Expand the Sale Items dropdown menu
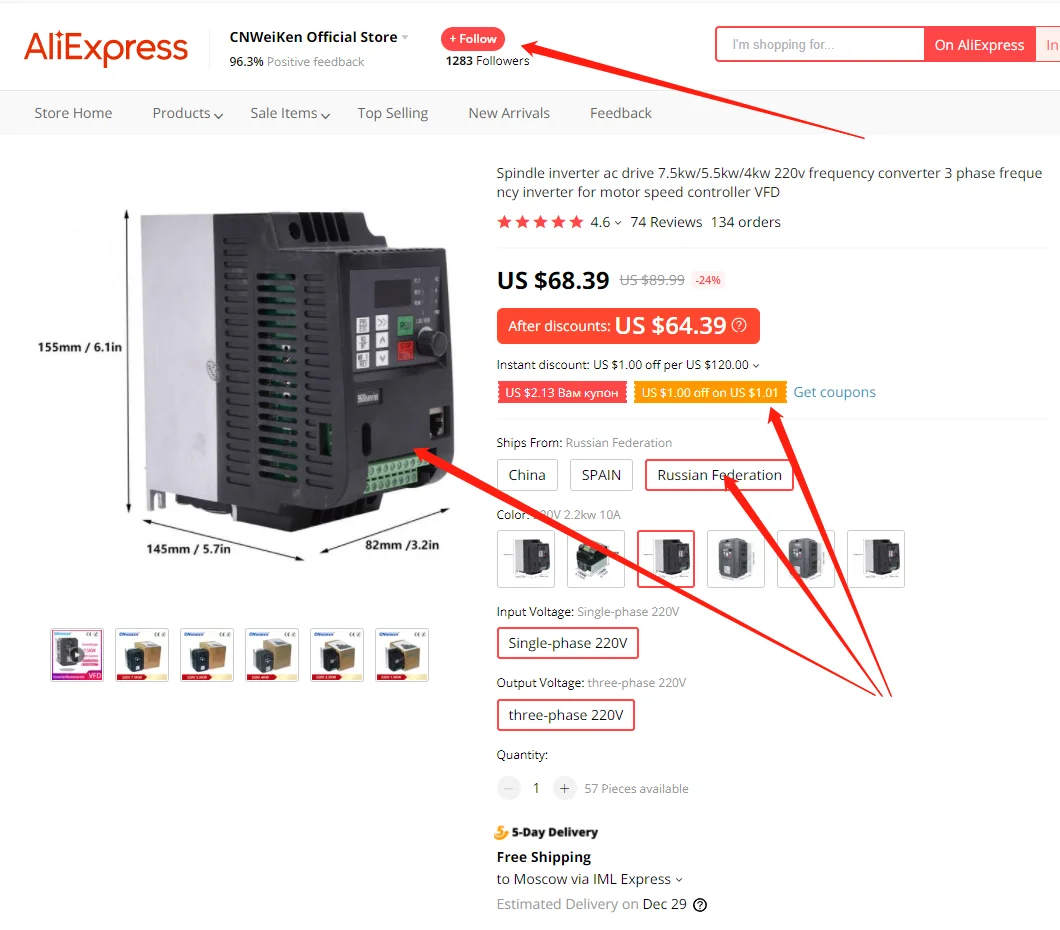The height and width of the screenshot is (930, 1060). (290, 114)
